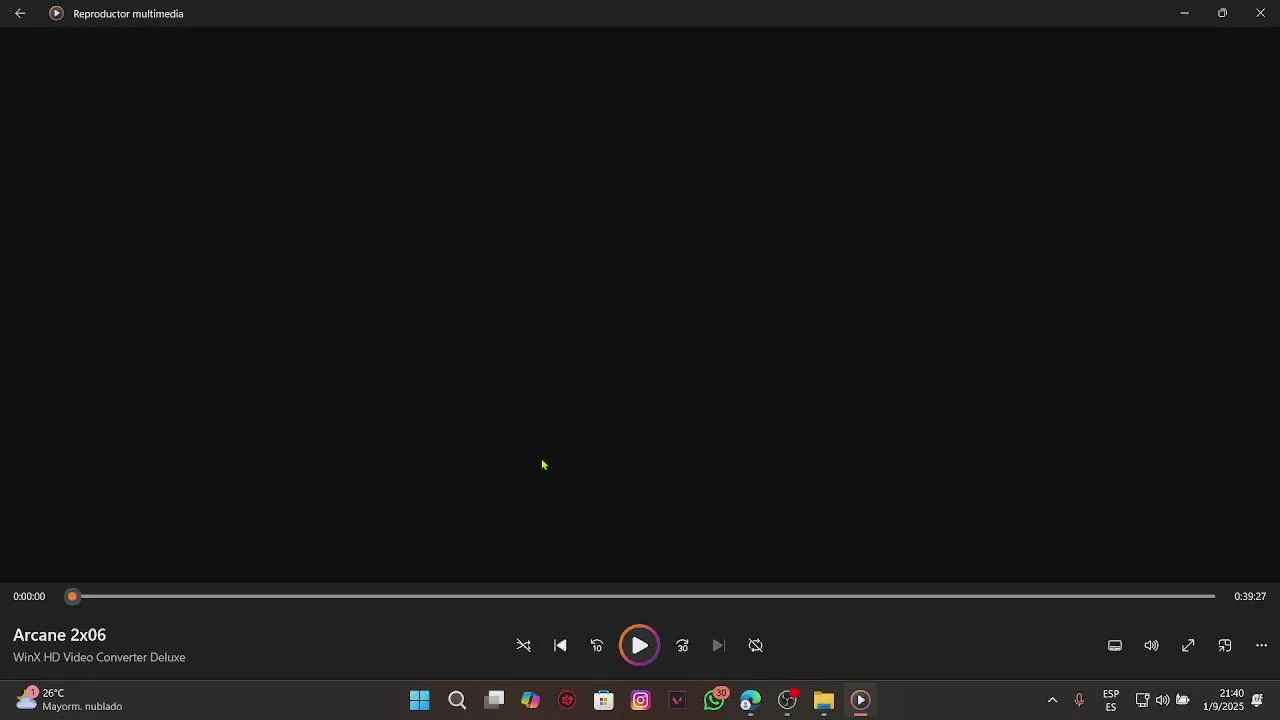Open the weather widget showing 26°C
Viewport: 1280px width, 720px height.
pos(69,700)
